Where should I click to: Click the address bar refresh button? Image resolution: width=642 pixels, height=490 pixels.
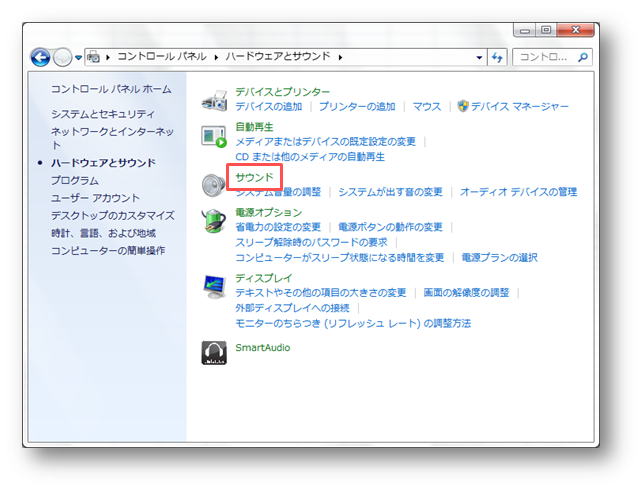(497, 57)
